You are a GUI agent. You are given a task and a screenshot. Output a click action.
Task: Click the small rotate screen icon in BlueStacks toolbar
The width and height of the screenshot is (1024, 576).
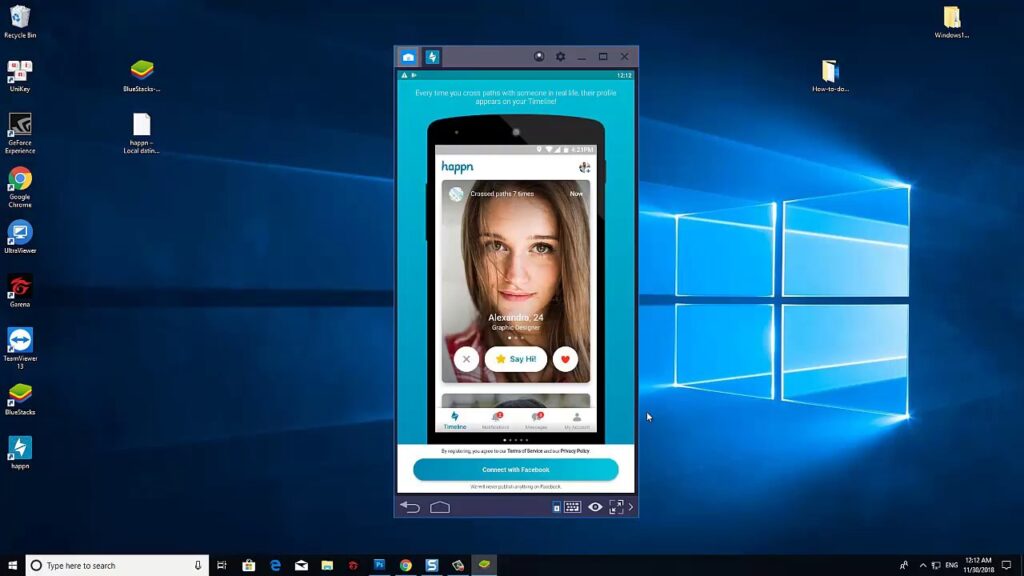[x=556, y=507]
